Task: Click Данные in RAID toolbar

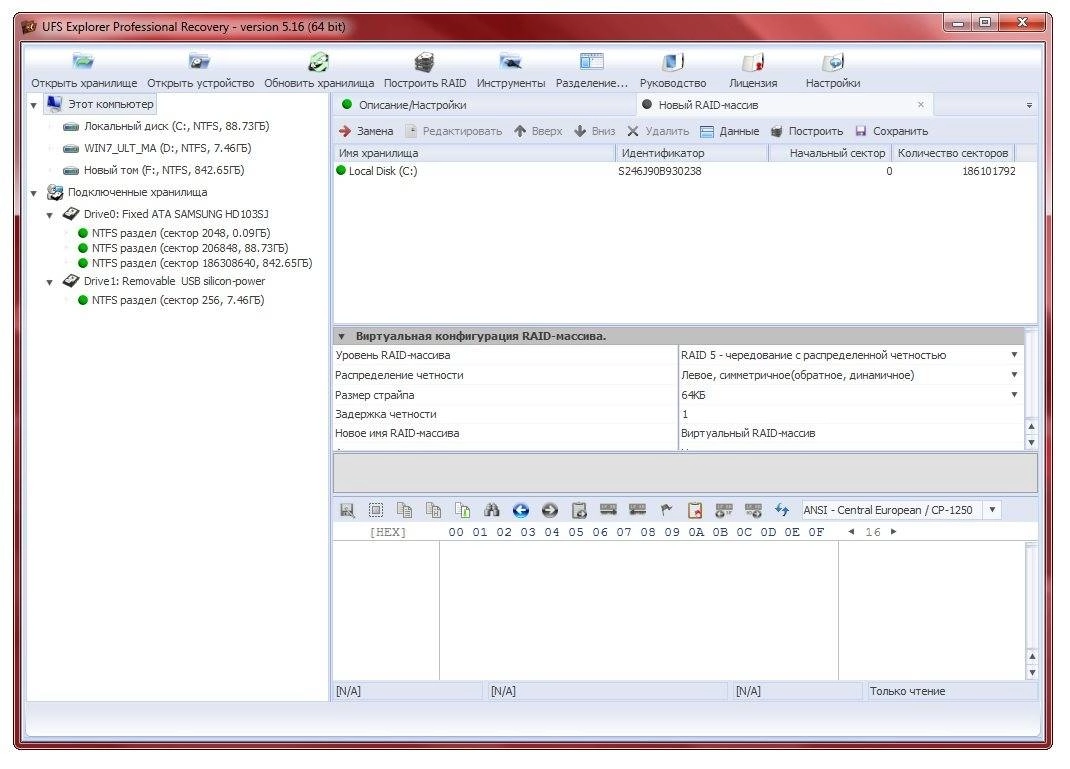Action: pos(729,131)
